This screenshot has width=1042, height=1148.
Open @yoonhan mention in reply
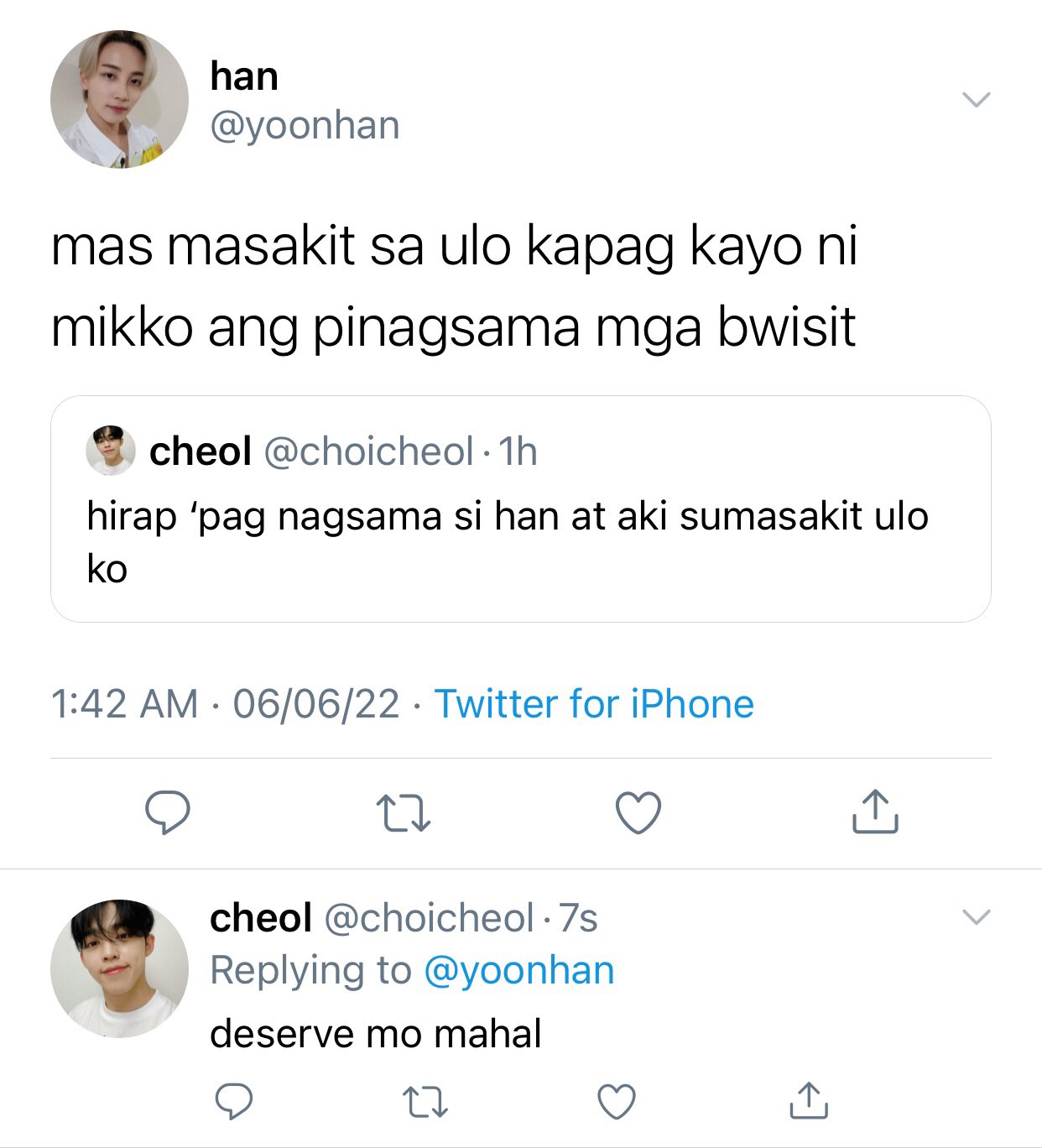[519, 970]
